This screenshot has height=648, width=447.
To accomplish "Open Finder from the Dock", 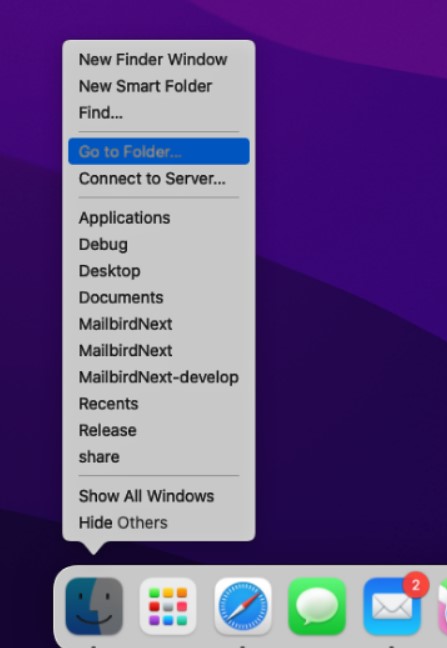I will tap(94, 606).
